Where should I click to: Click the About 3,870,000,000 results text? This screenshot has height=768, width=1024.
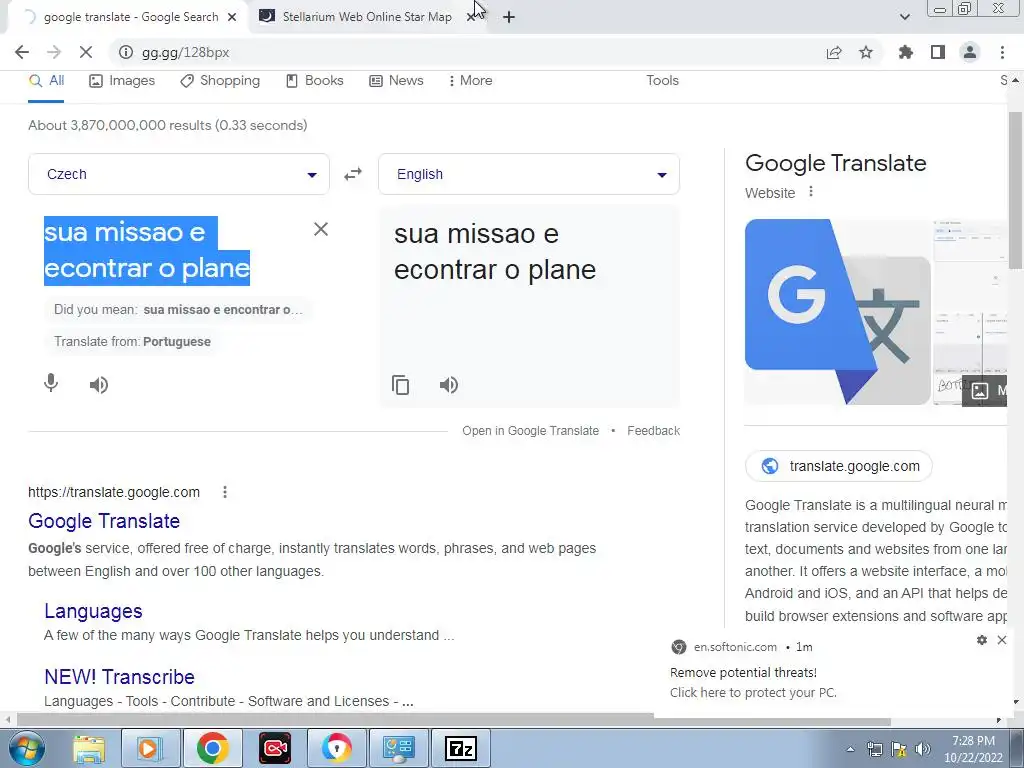[168, 125]
